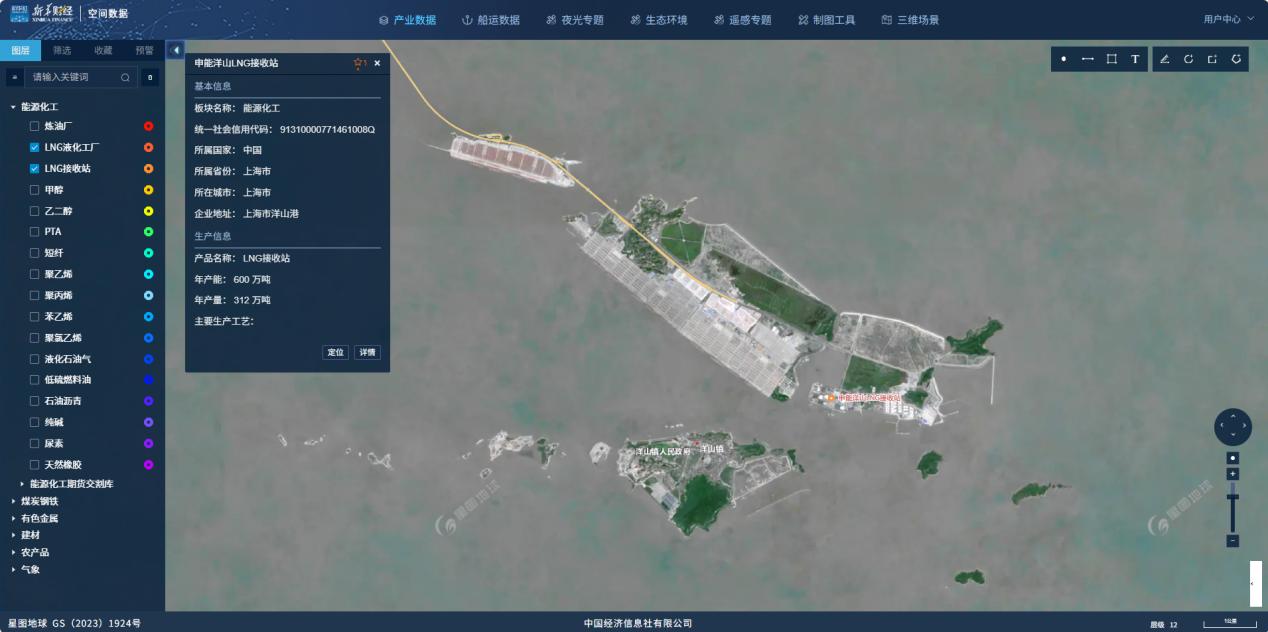Click the area selection screenshot icon
The height and width of the screenshot is (632, 1268).
click(1212, 59)
